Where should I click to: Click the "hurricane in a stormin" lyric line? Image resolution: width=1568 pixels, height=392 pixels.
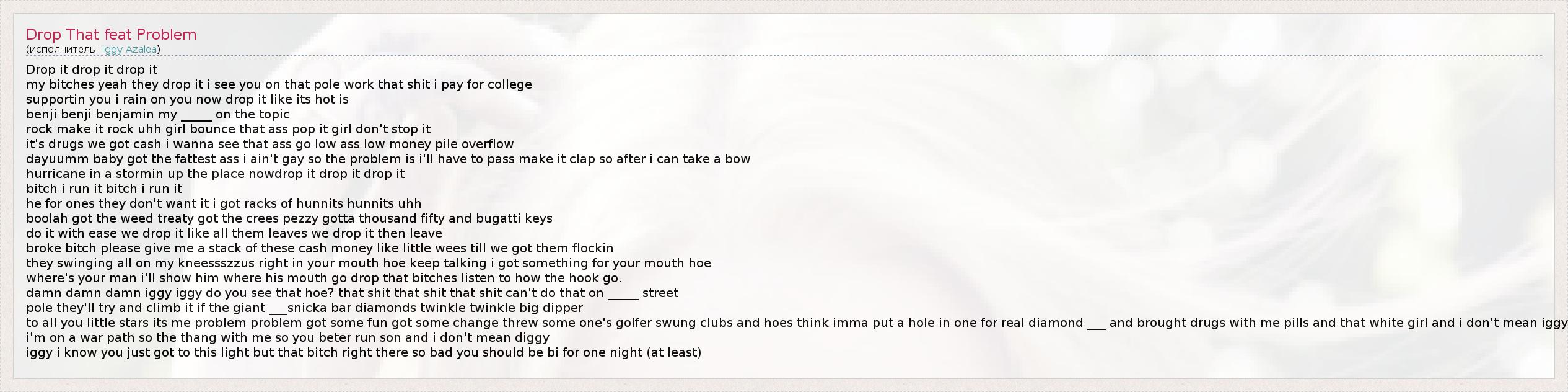(215, 174)
